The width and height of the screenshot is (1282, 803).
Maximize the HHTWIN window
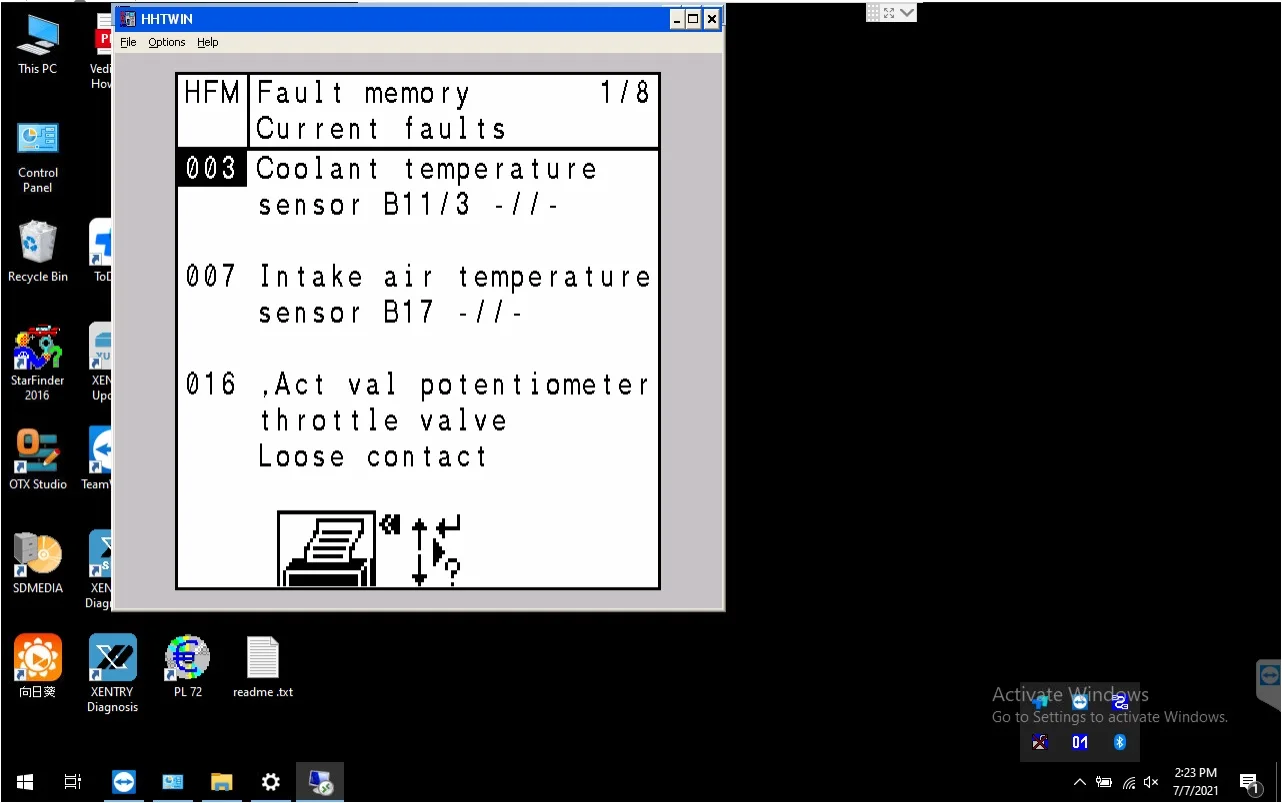tap(693, 19)
